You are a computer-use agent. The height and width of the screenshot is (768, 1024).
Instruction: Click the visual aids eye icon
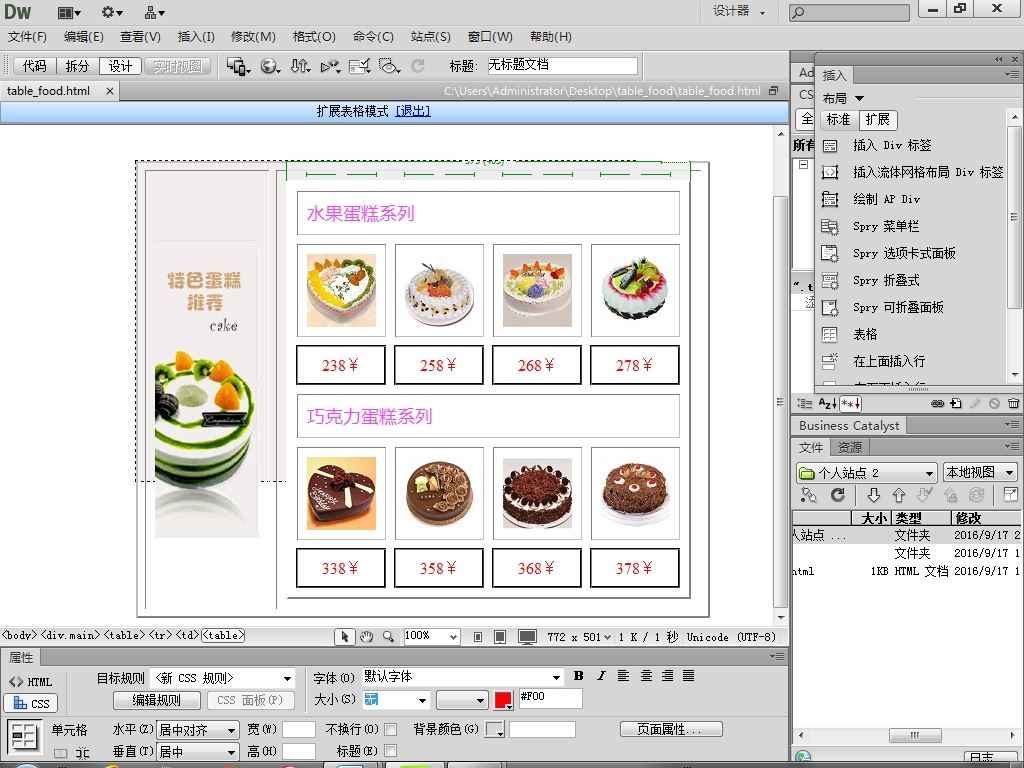click(389, 66)
